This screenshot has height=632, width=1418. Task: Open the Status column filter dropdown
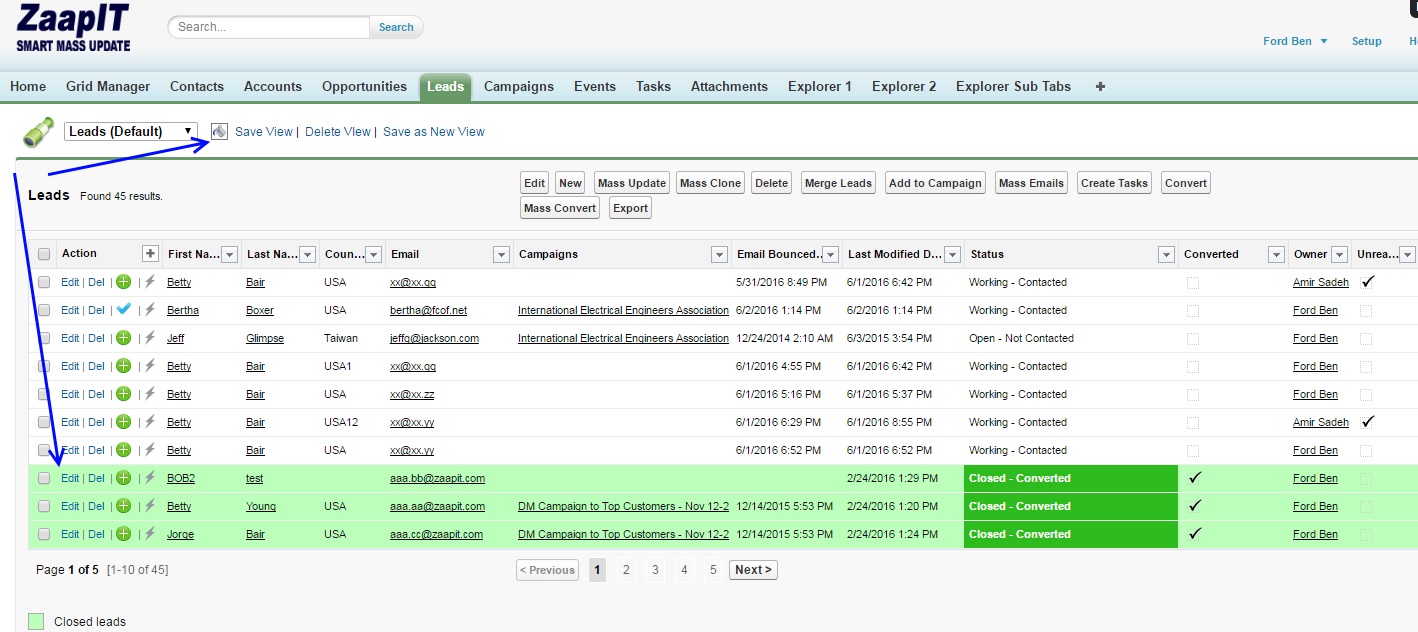[1166, 255]
